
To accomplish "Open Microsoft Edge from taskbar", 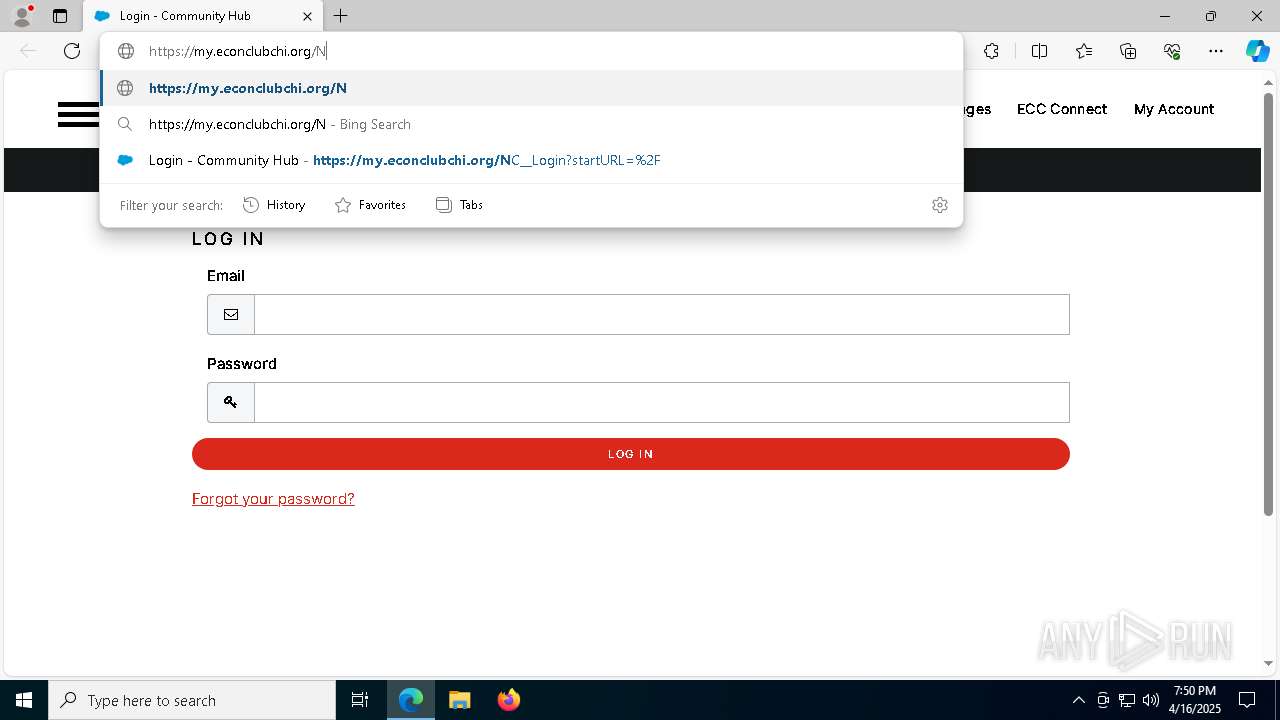I will (x=411, y=700).
